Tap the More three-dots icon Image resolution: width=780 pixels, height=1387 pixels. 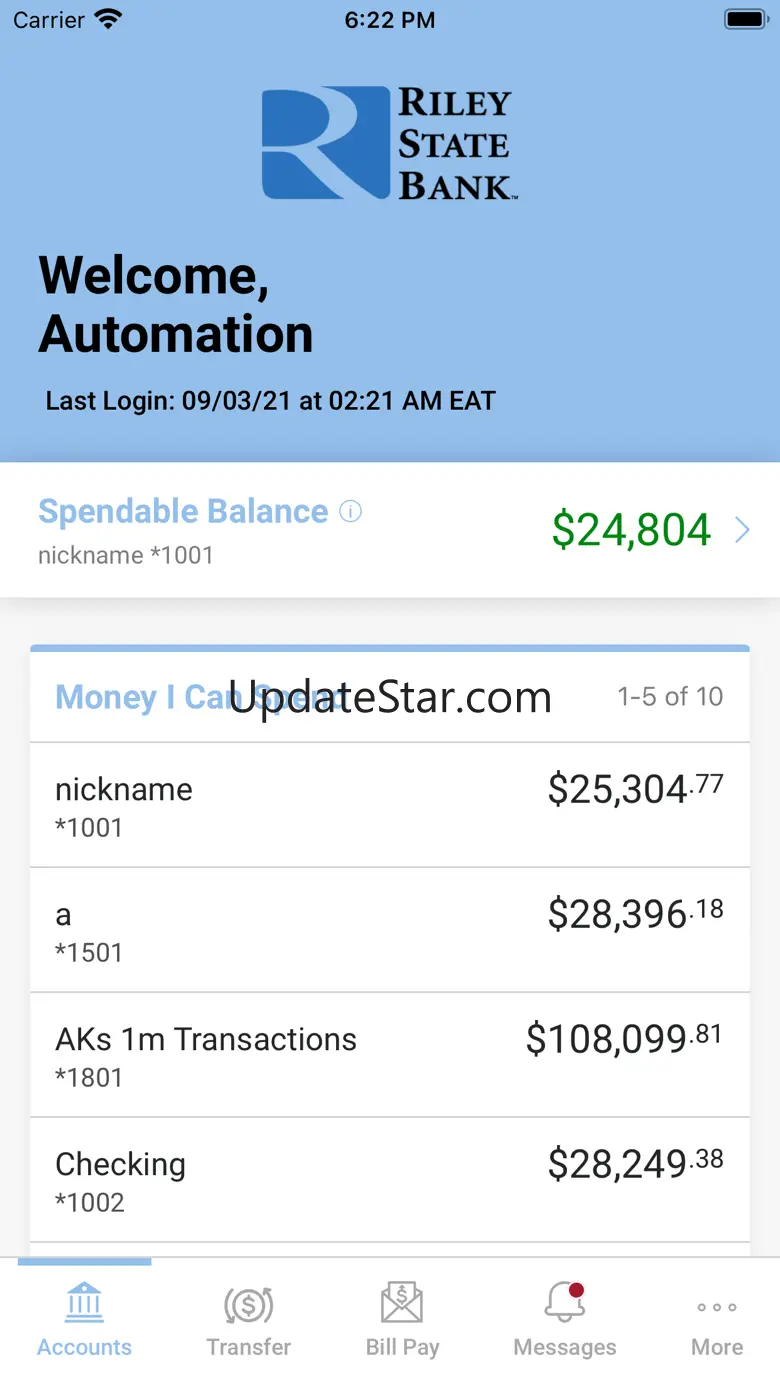[717, 1307]
